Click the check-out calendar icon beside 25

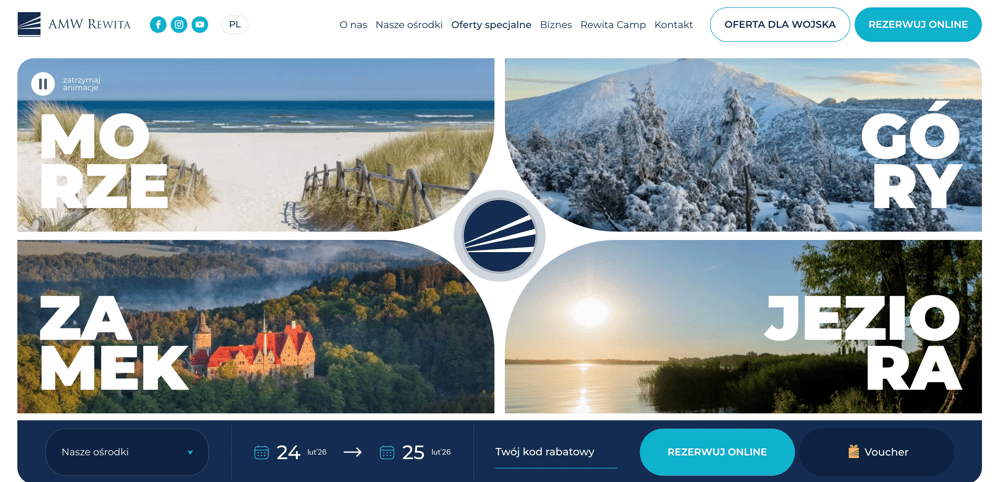(387, 452)
